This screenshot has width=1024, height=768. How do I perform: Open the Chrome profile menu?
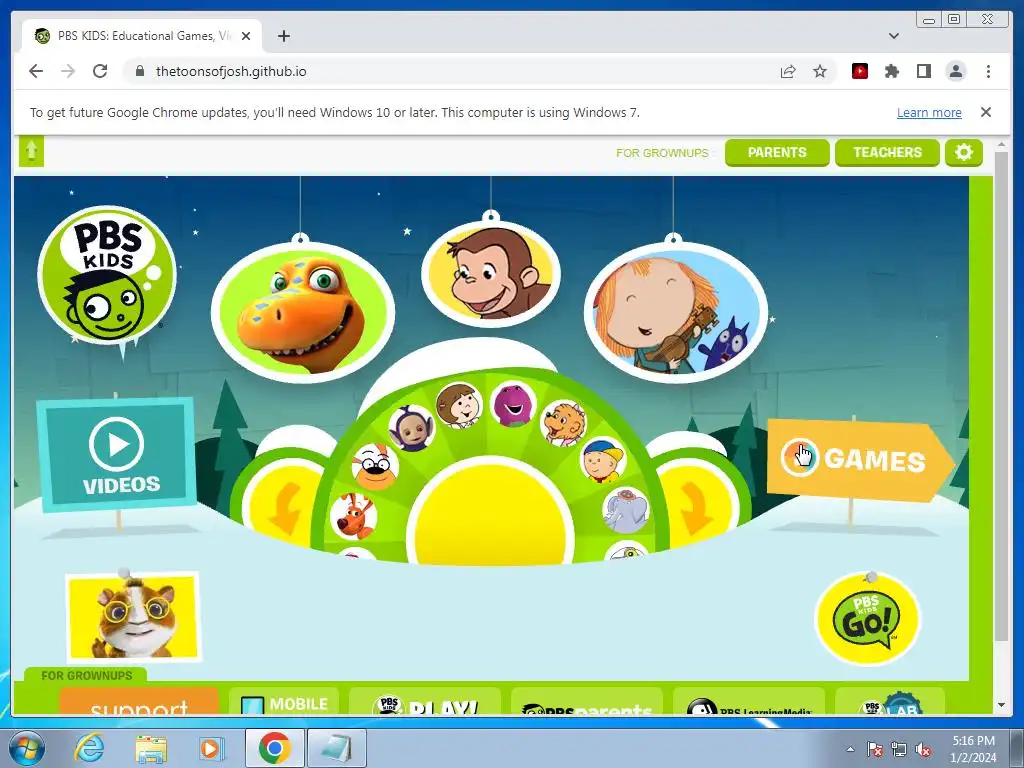[x=956, y=71]
